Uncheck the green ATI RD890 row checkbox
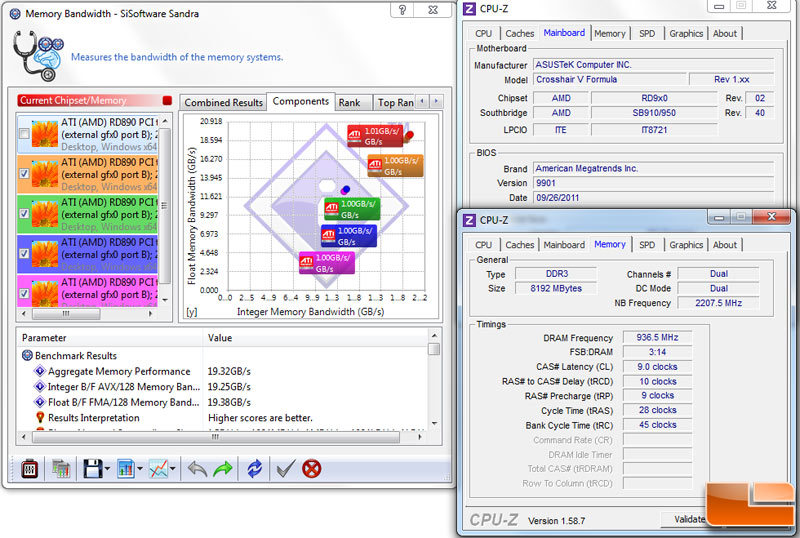 click(23, 213)
